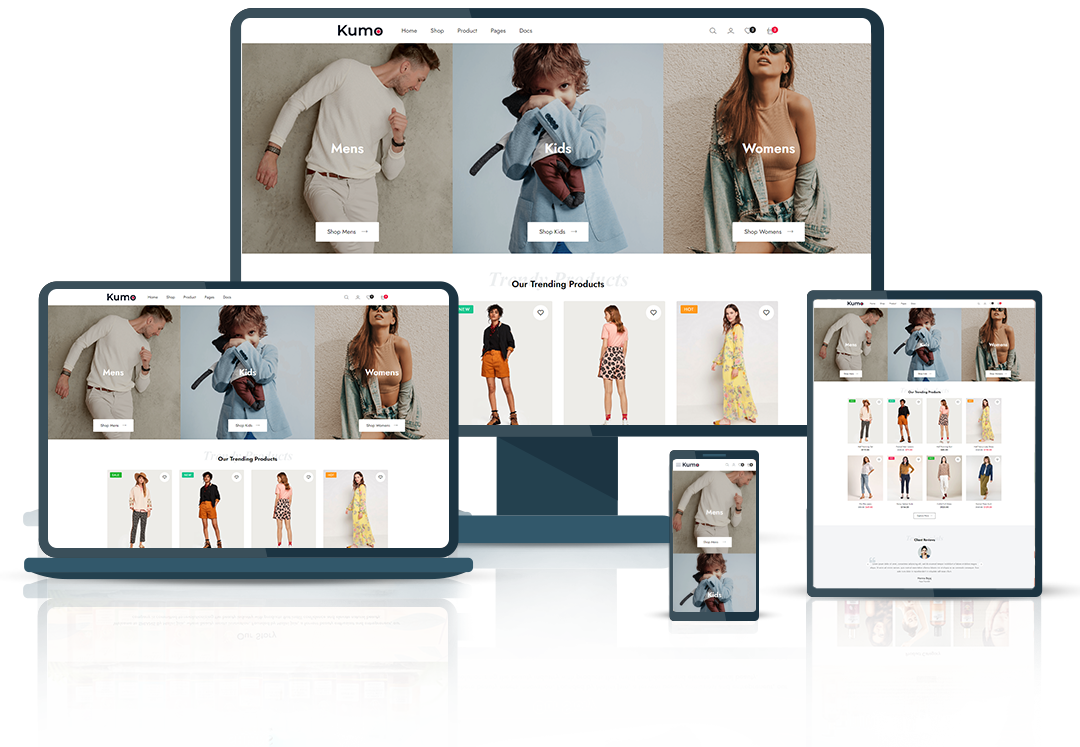Expand the Shop menu in the desktop navigation
This screenshot has width=1080, height=747.
[x=437, y=31]
